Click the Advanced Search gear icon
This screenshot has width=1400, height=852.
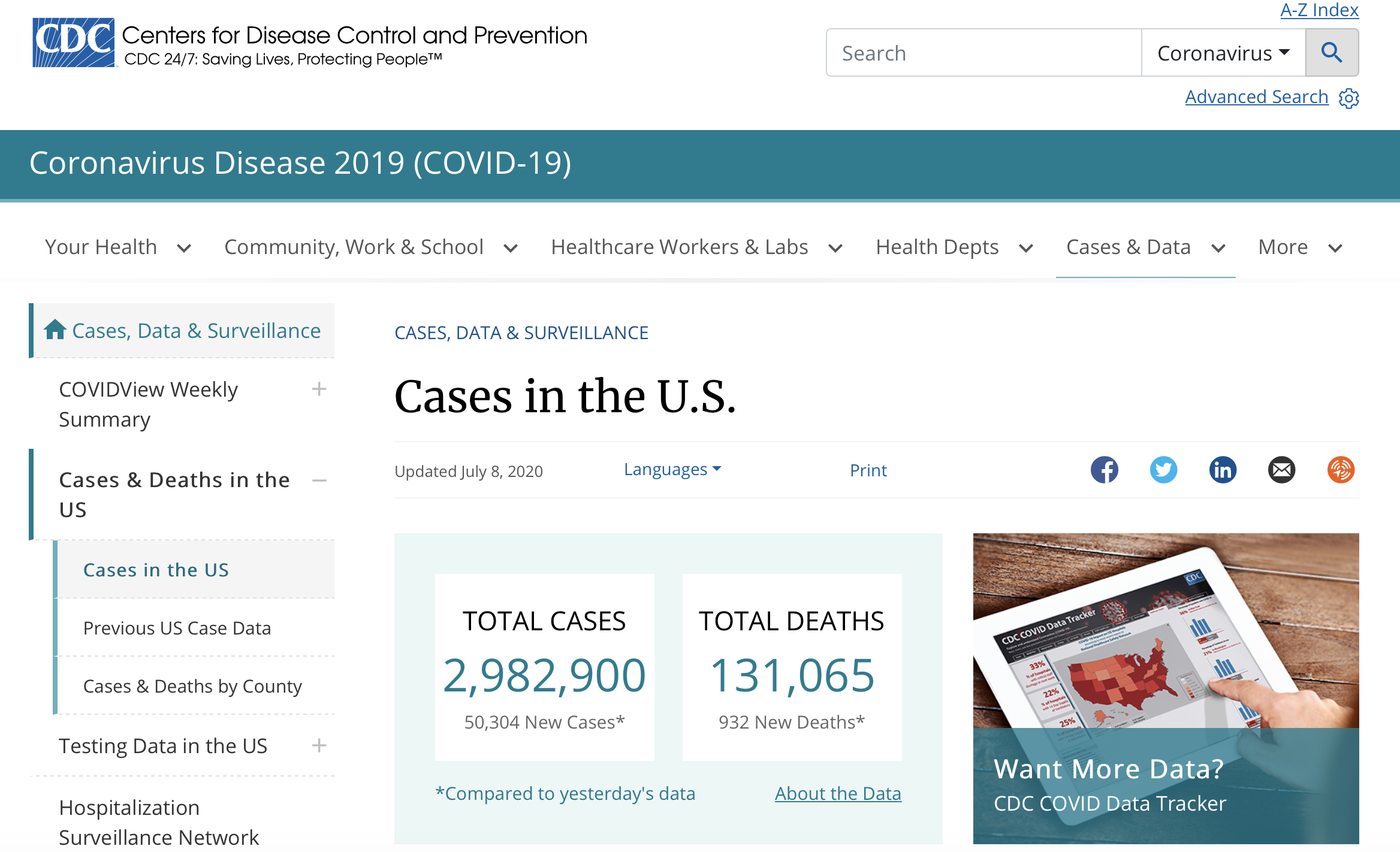click(1348, 98)
